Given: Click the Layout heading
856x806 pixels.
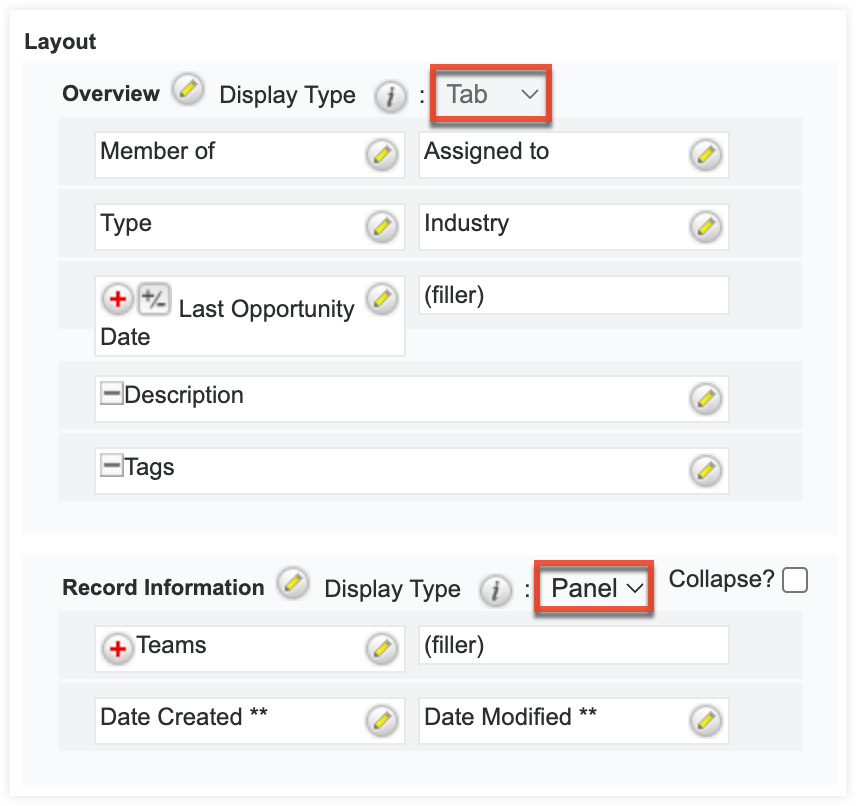Looking at the screenshot, I should click(60, 42).
